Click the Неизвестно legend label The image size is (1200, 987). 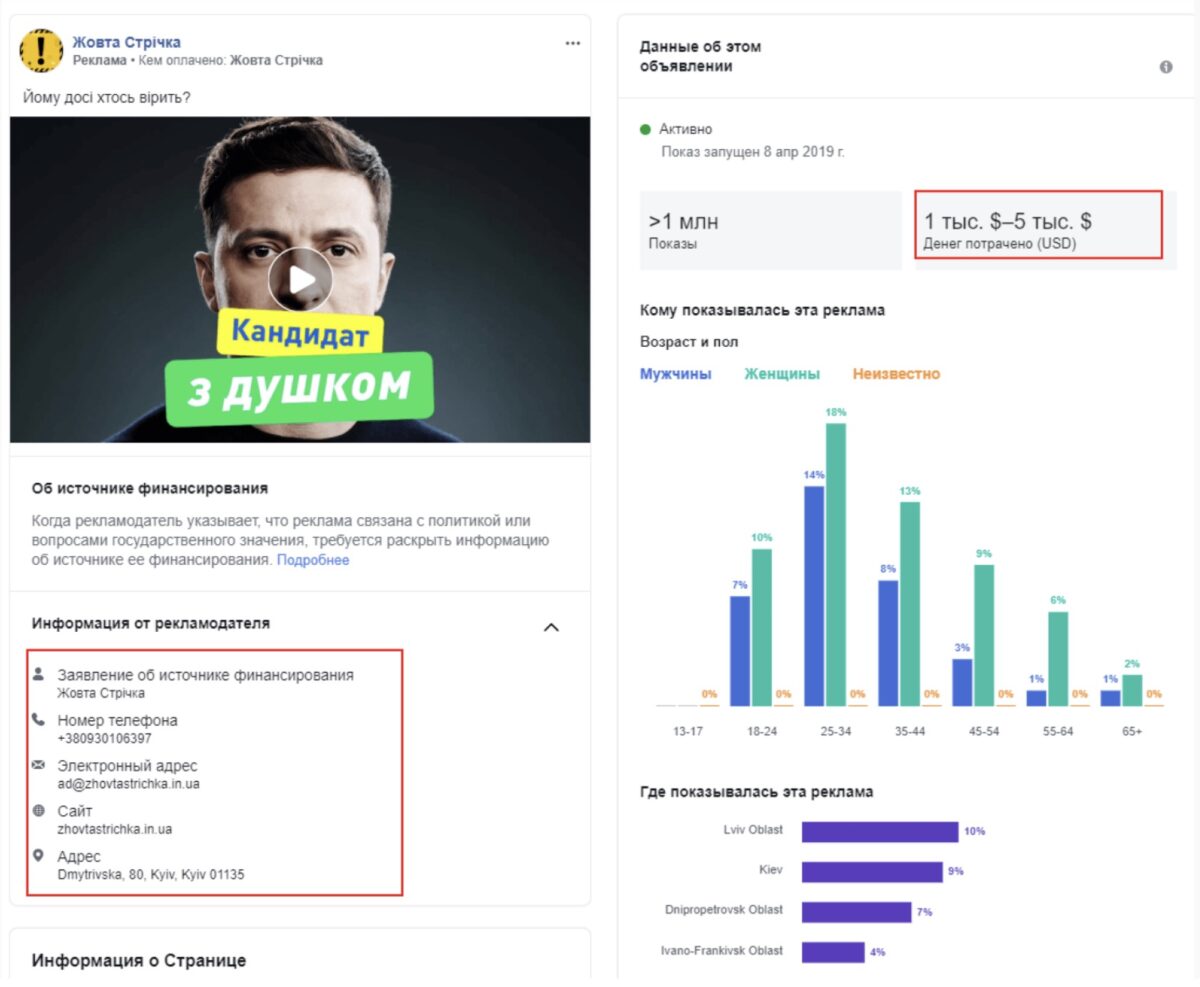[x=897, y=374]
